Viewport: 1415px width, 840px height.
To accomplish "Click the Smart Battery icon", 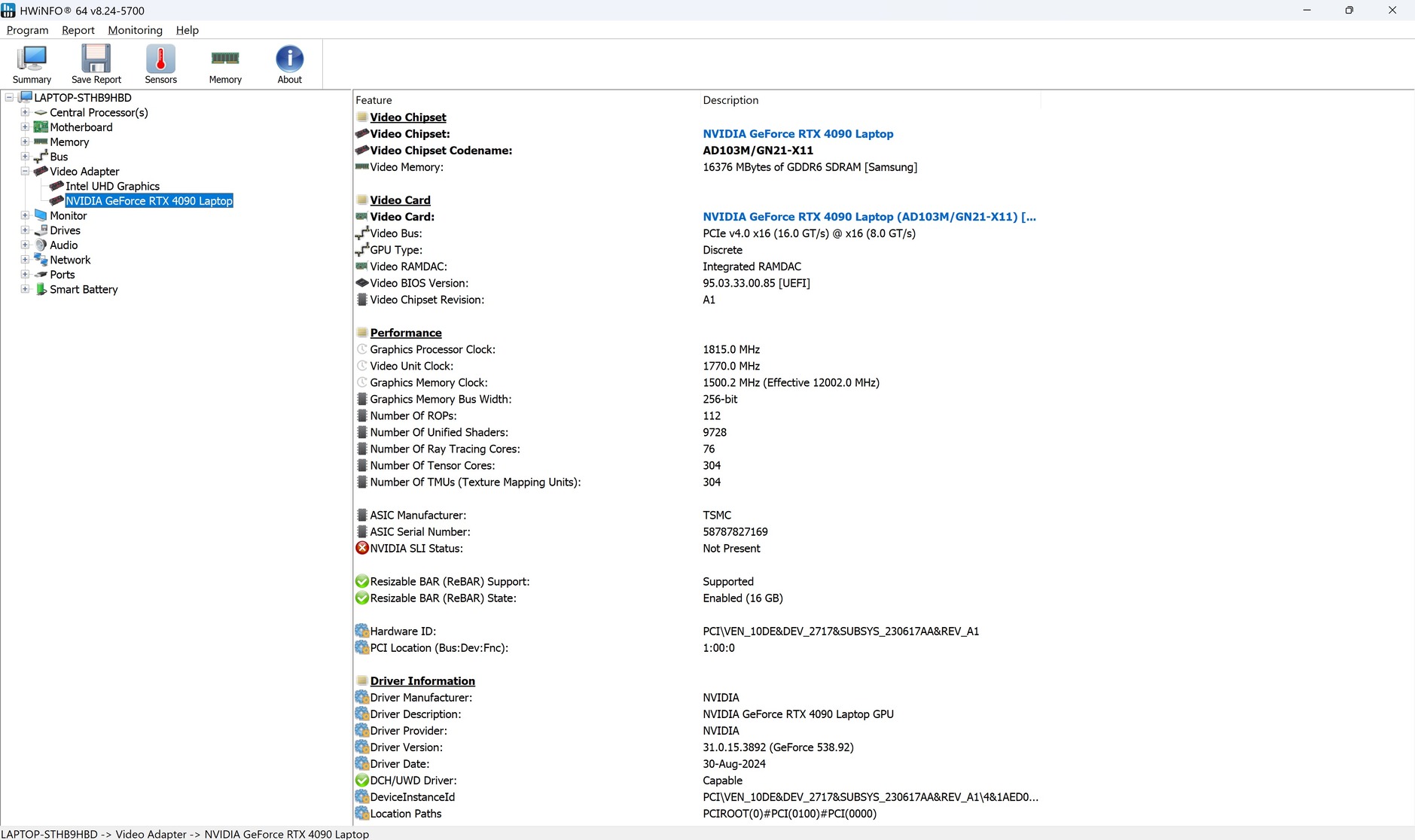I will point(41,289).
